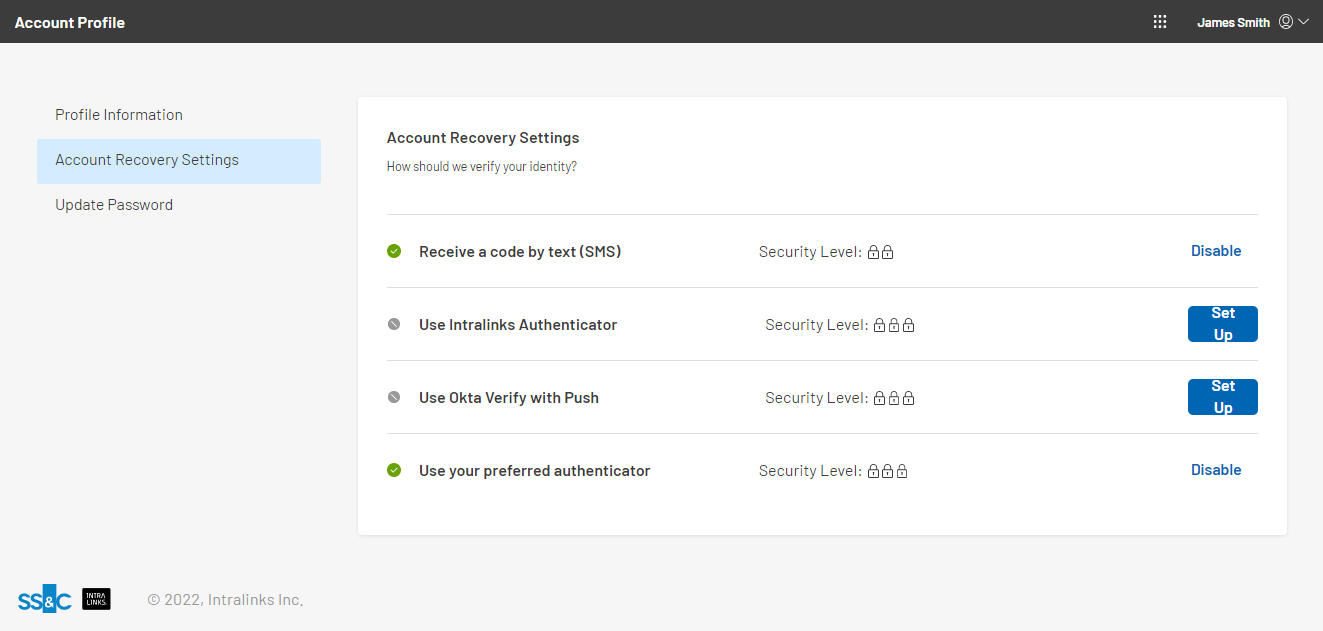Viewport: 1323px width, 631px height.
Task: Click the user profile avatar icon
Action: point(1286,22)
